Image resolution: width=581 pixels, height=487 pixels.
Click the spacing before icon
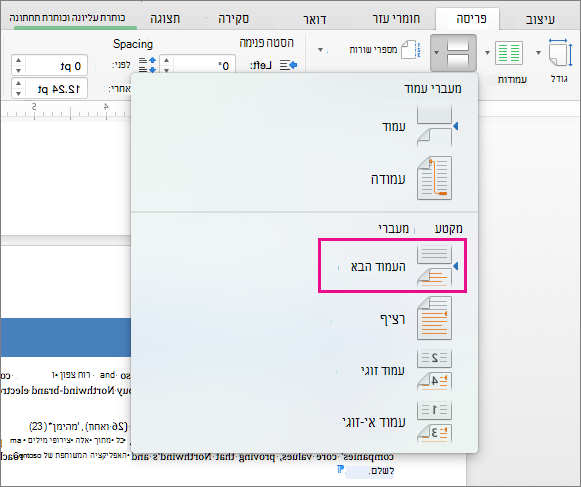[147, 64]
